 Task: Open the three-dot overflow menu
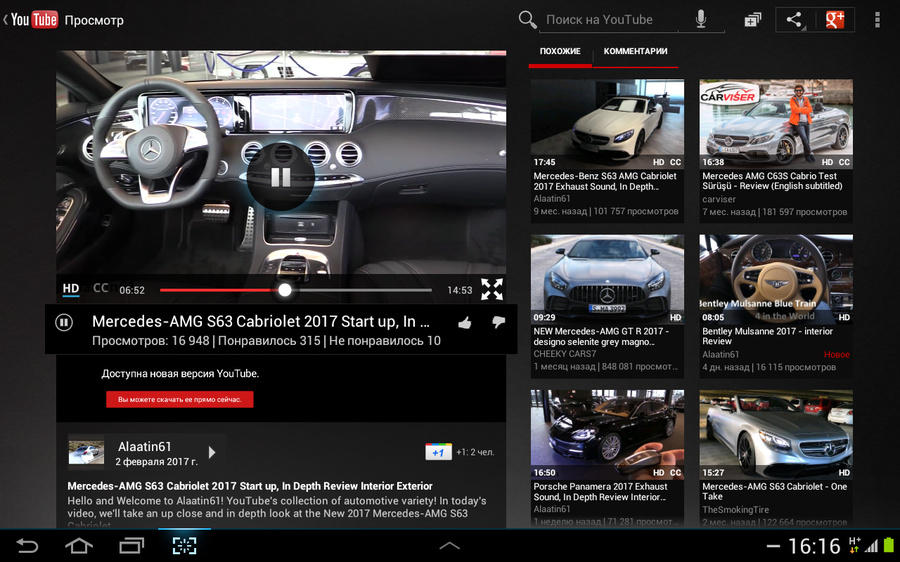tap(877, 20)
